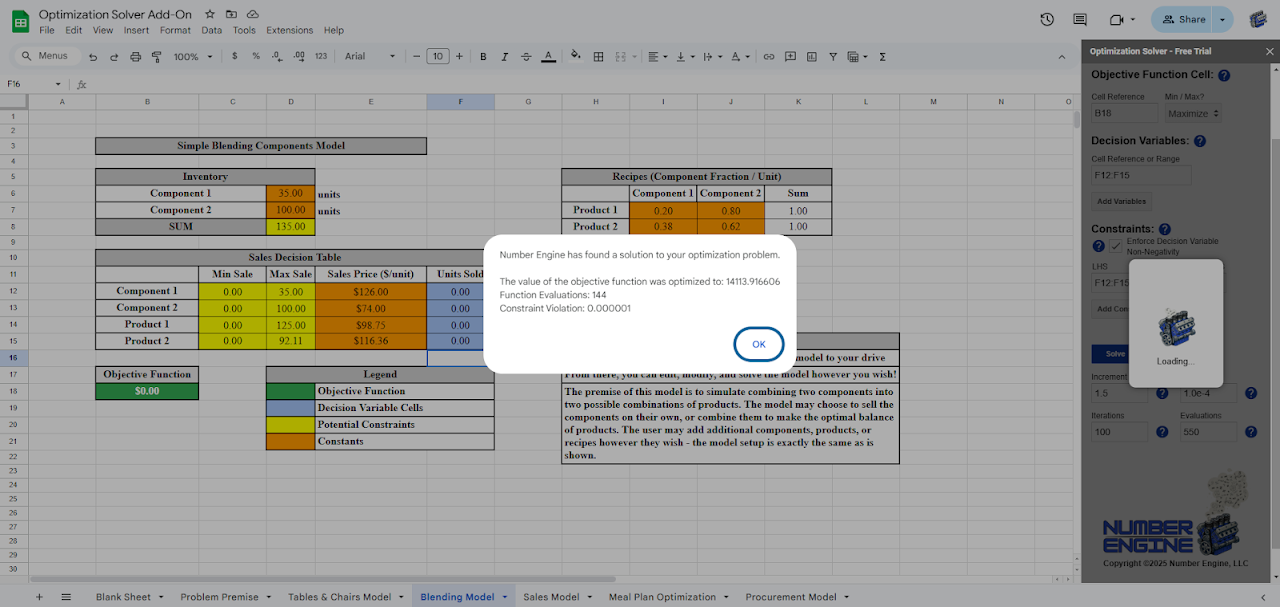The image size is (1280, 607).
Task: Click the Objective cell reference B18 field
Action: click(1125, 114)
